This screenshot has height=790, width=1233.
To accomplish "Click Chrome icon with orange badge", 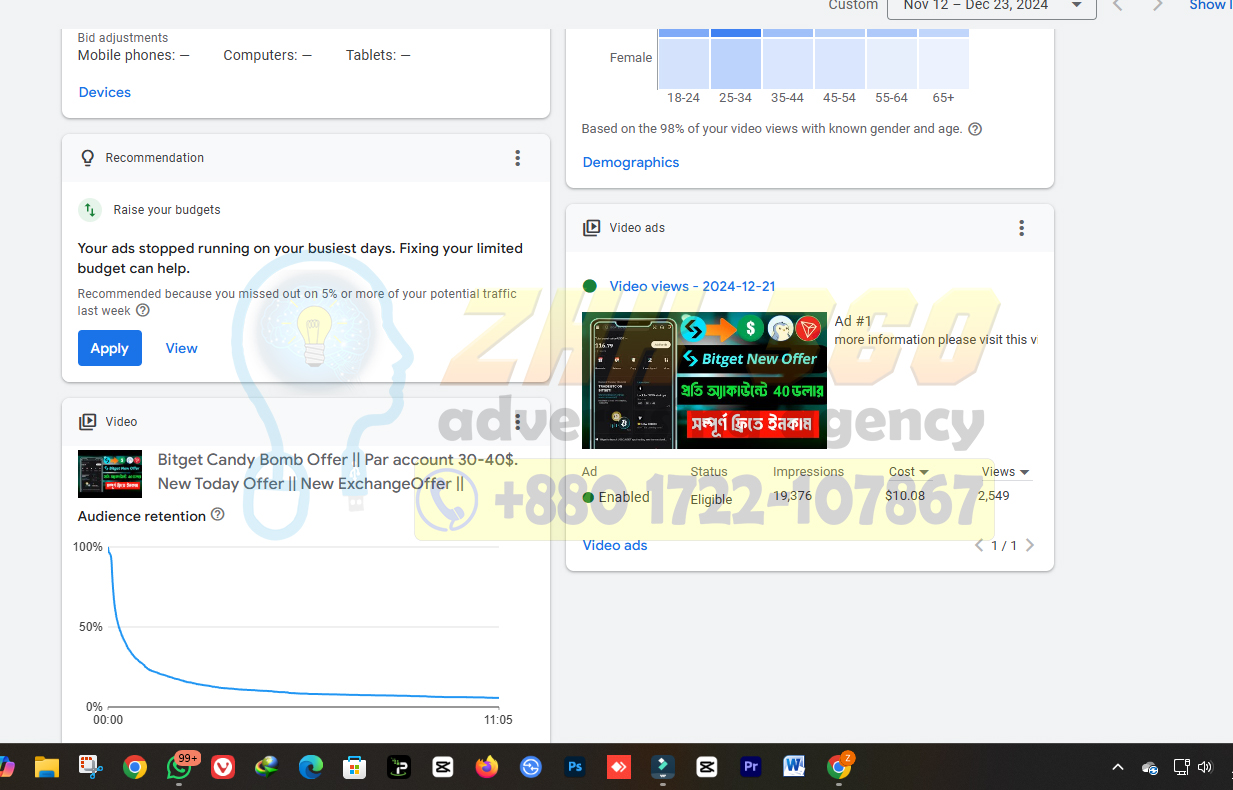I will [x=840, y=766].
